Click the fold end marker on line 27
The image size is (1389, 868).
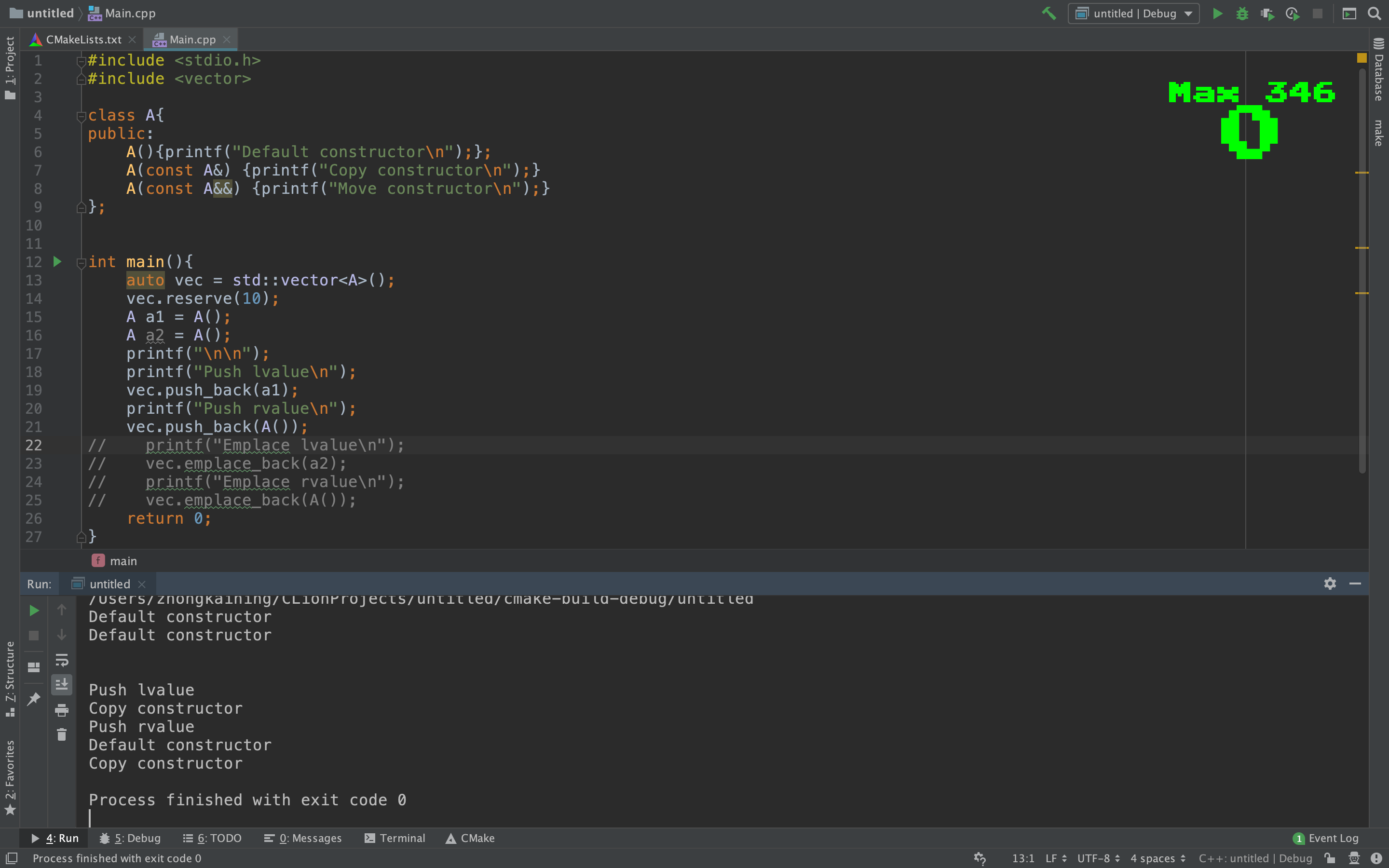(x=81, y=537)
